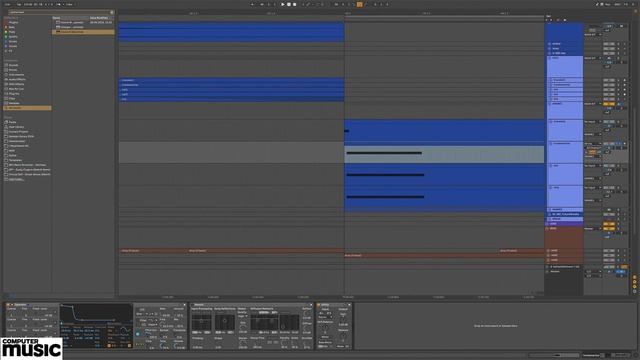Toggle the MIDI map mode switch
This screenshot has width=640, height=360.
click(618, 4)
